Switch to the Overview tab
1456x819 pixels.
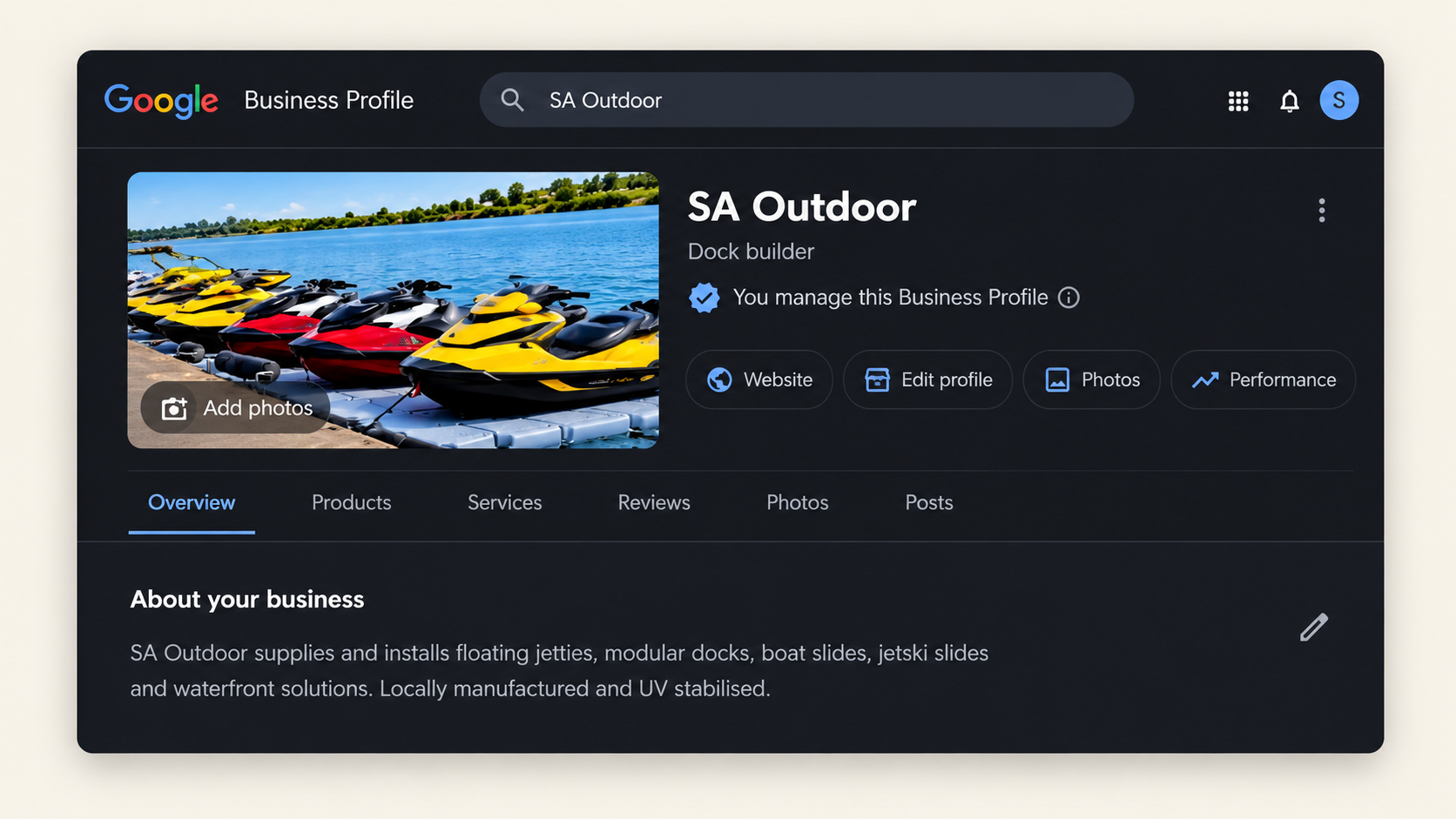click(x=192, y=503)
